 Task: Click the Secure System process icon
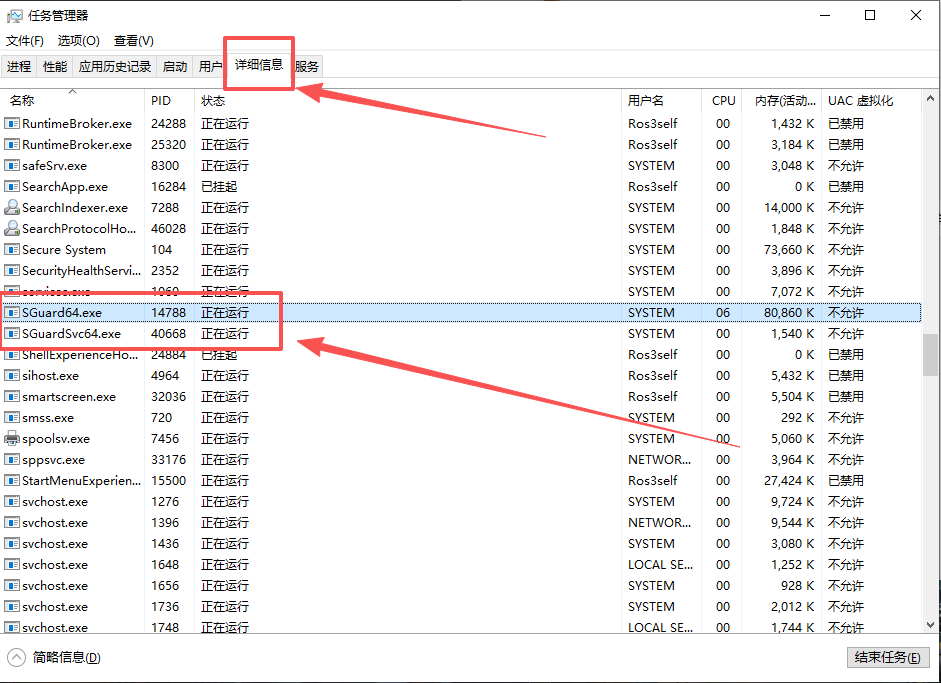point(12,250)
